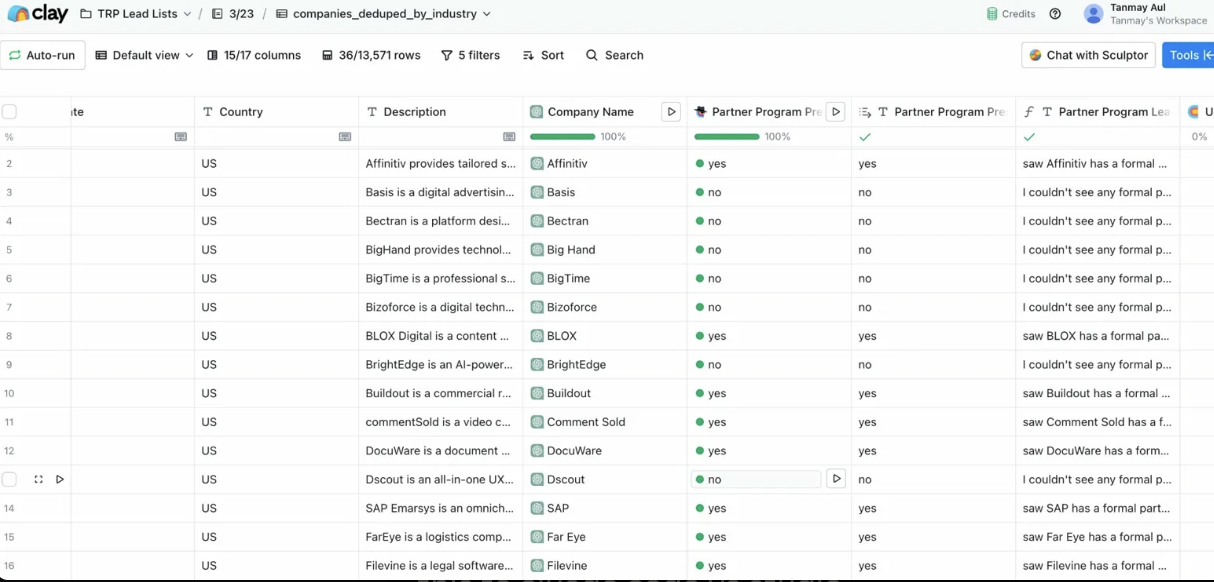The width and height of the screenshot is (1214, 582).
Task: Click the US country cell in the Basis row
Action: pos(276,192)
